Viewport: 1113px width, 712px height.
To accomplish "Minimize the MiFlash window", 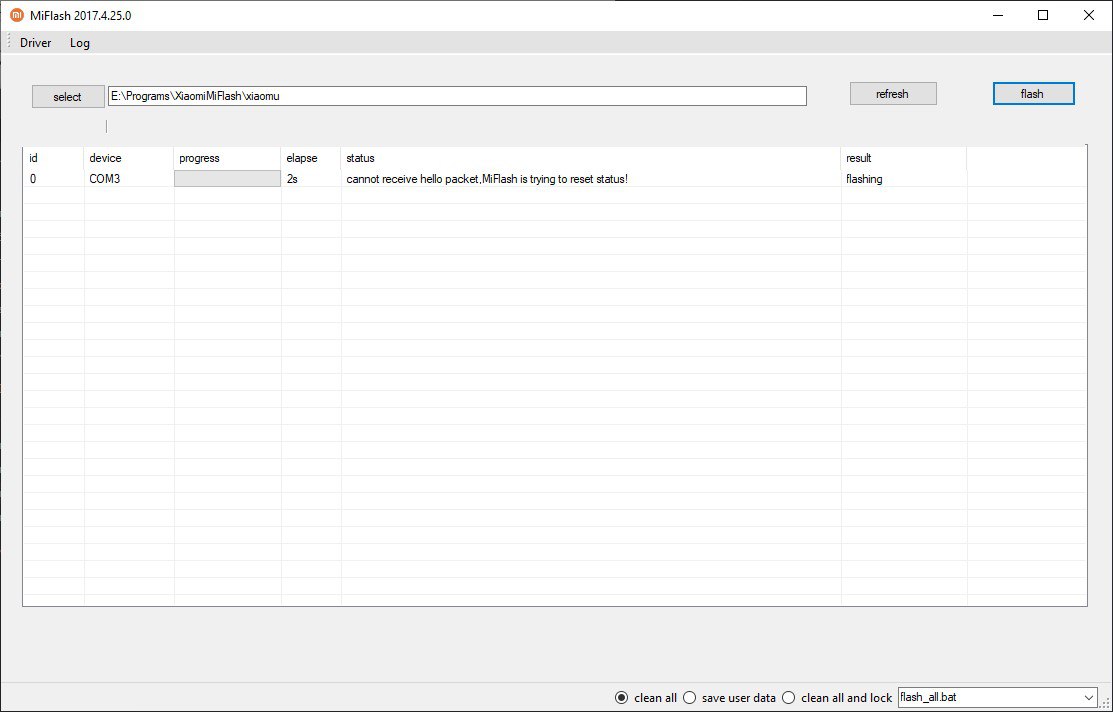I will pyautogui.click(x=998, y=15).
